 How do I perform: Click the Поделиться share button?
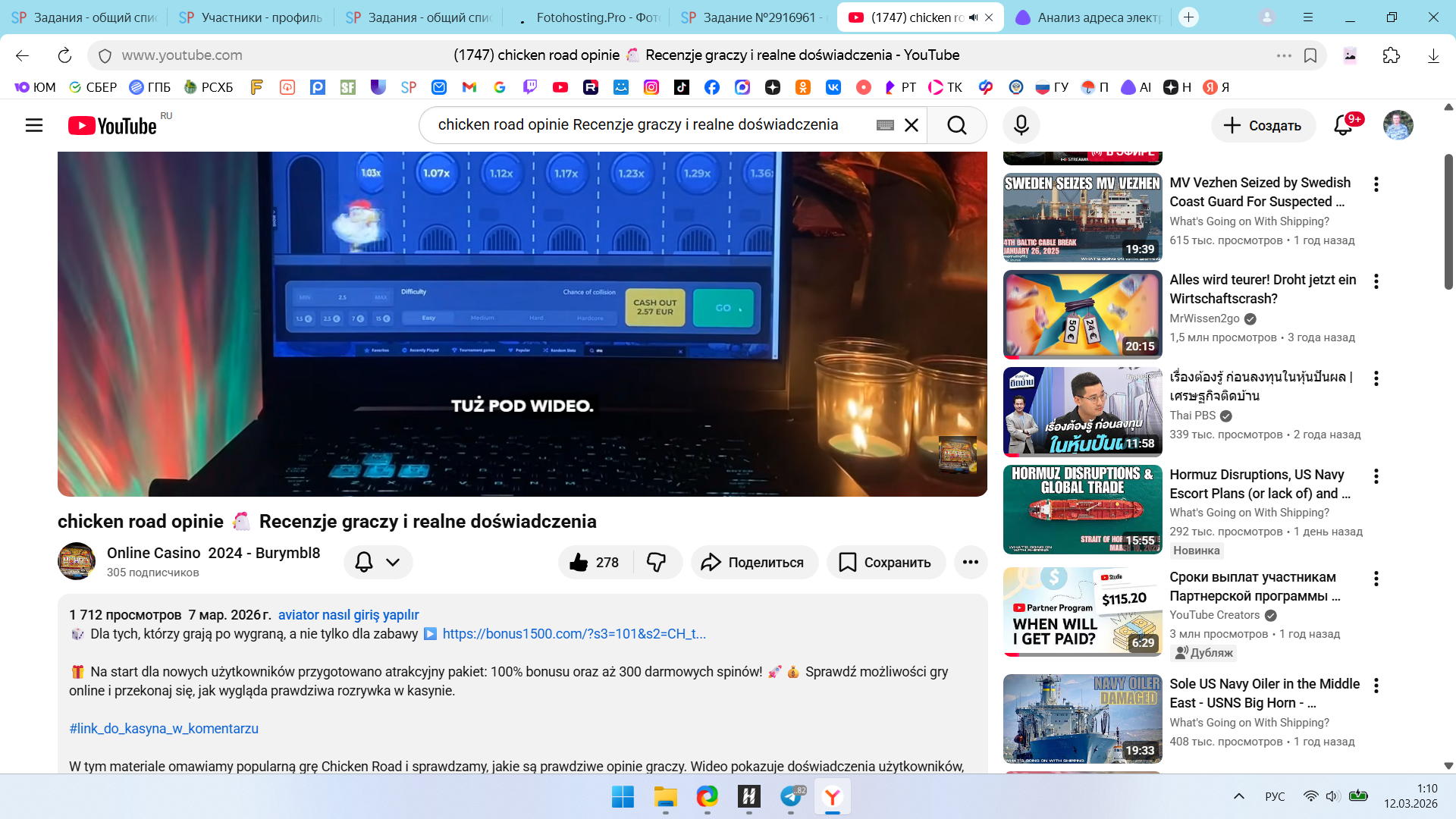[x=754, y=563]
